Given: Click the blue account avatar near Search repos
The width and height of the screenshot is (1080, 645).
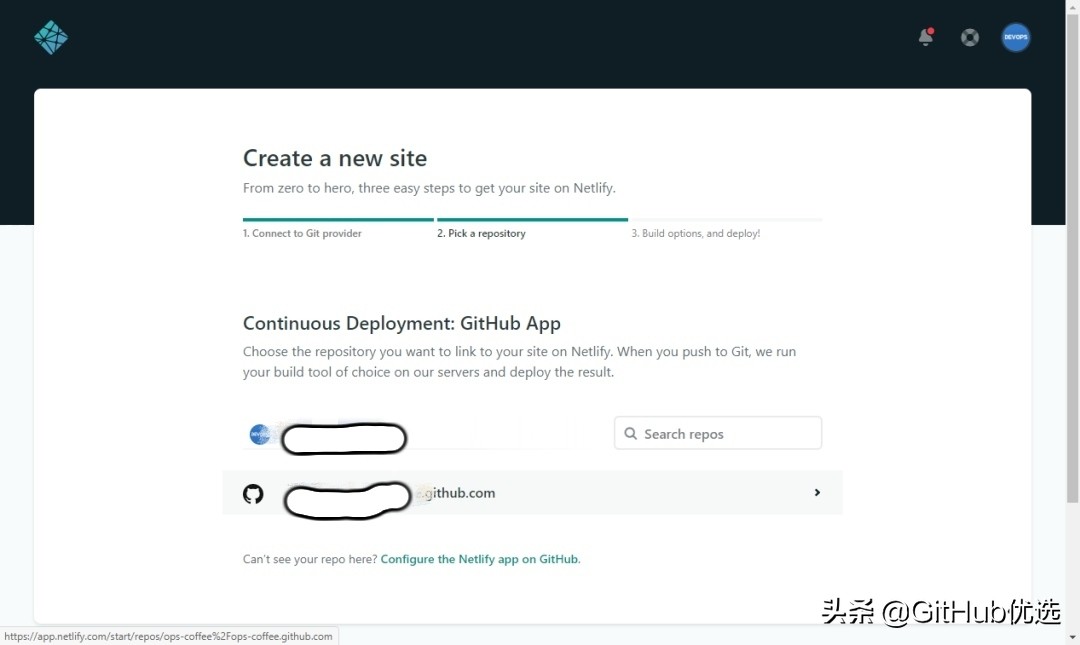Looking at the screenshot, I should (259, 433).
